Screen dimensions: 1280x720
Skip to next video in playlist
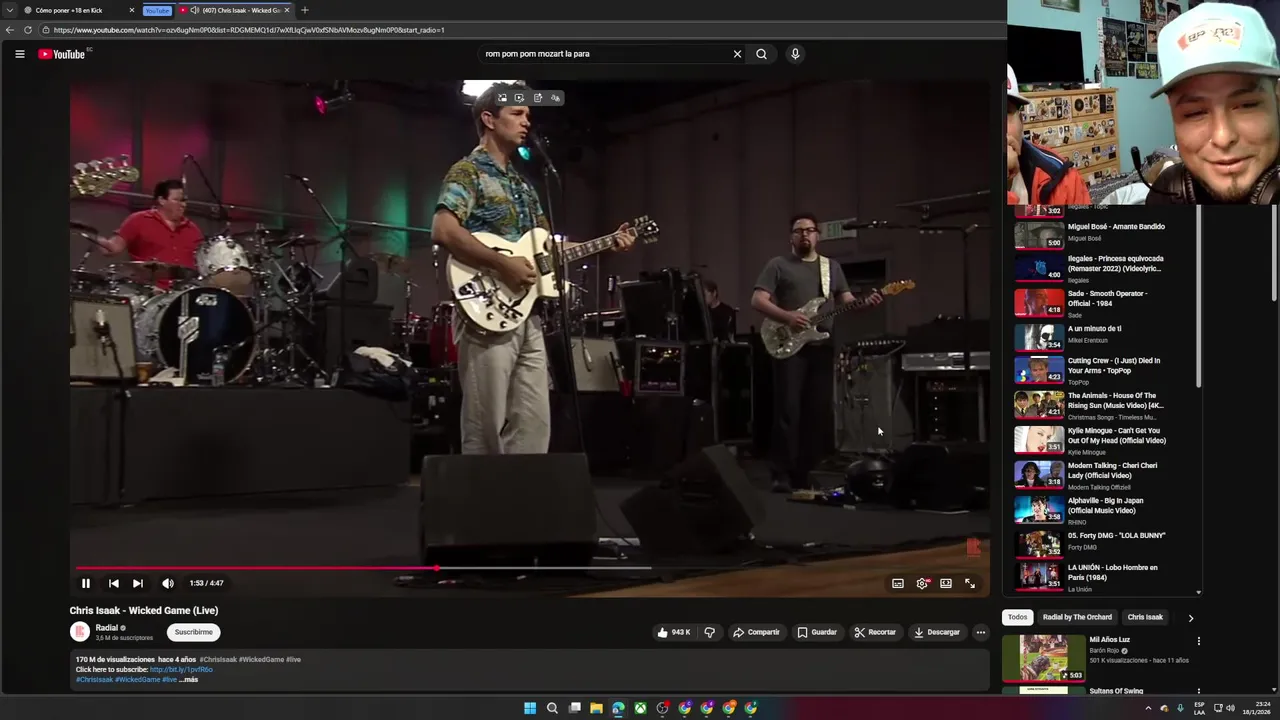coord(138,583)
